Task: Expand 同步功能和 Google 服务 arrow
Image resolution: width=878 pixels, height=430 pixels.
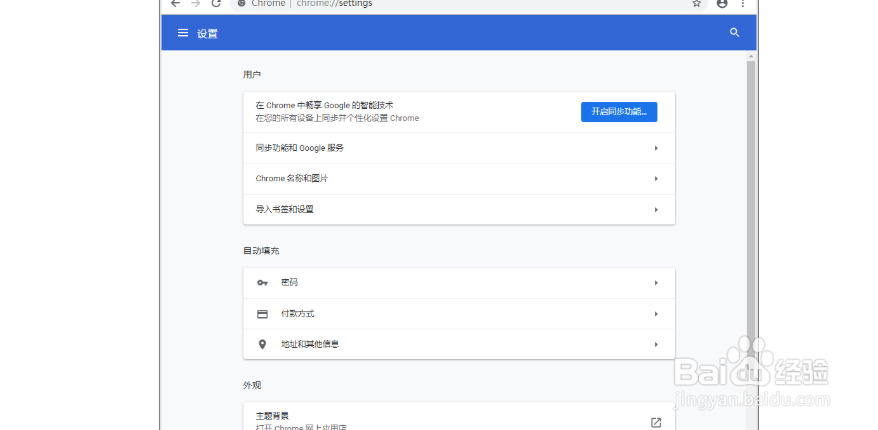Action: click(x=656, y=148)
